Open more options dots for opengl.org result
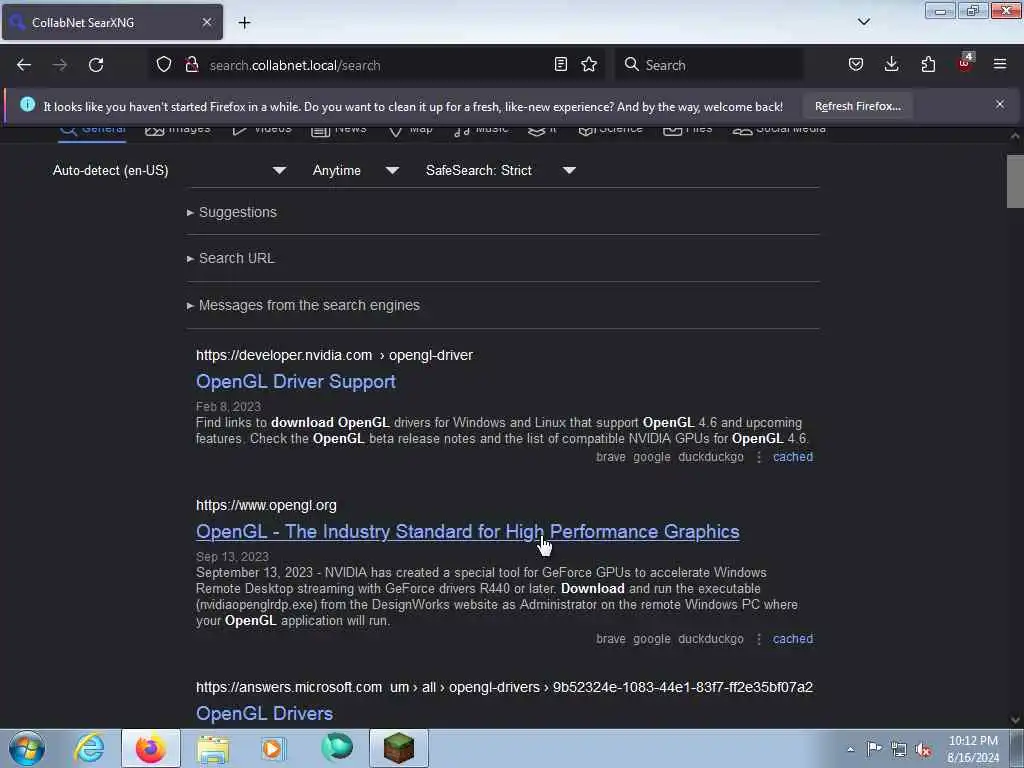The width and height of the screenshot is (1024, 768). click(759, 639)
